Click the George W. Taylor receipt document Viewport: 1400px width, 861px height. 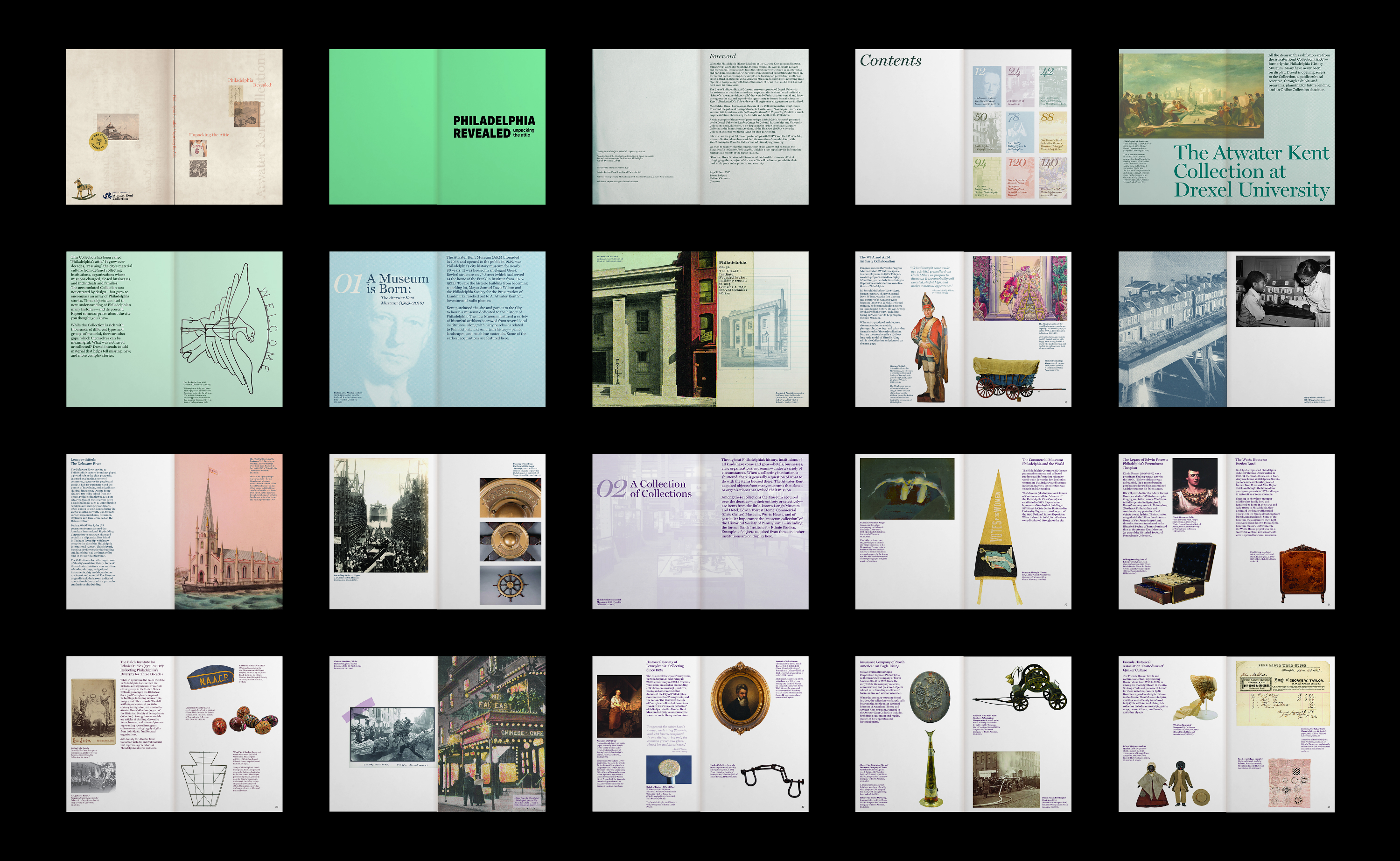pyautogui.click(x=1283, y=693)
